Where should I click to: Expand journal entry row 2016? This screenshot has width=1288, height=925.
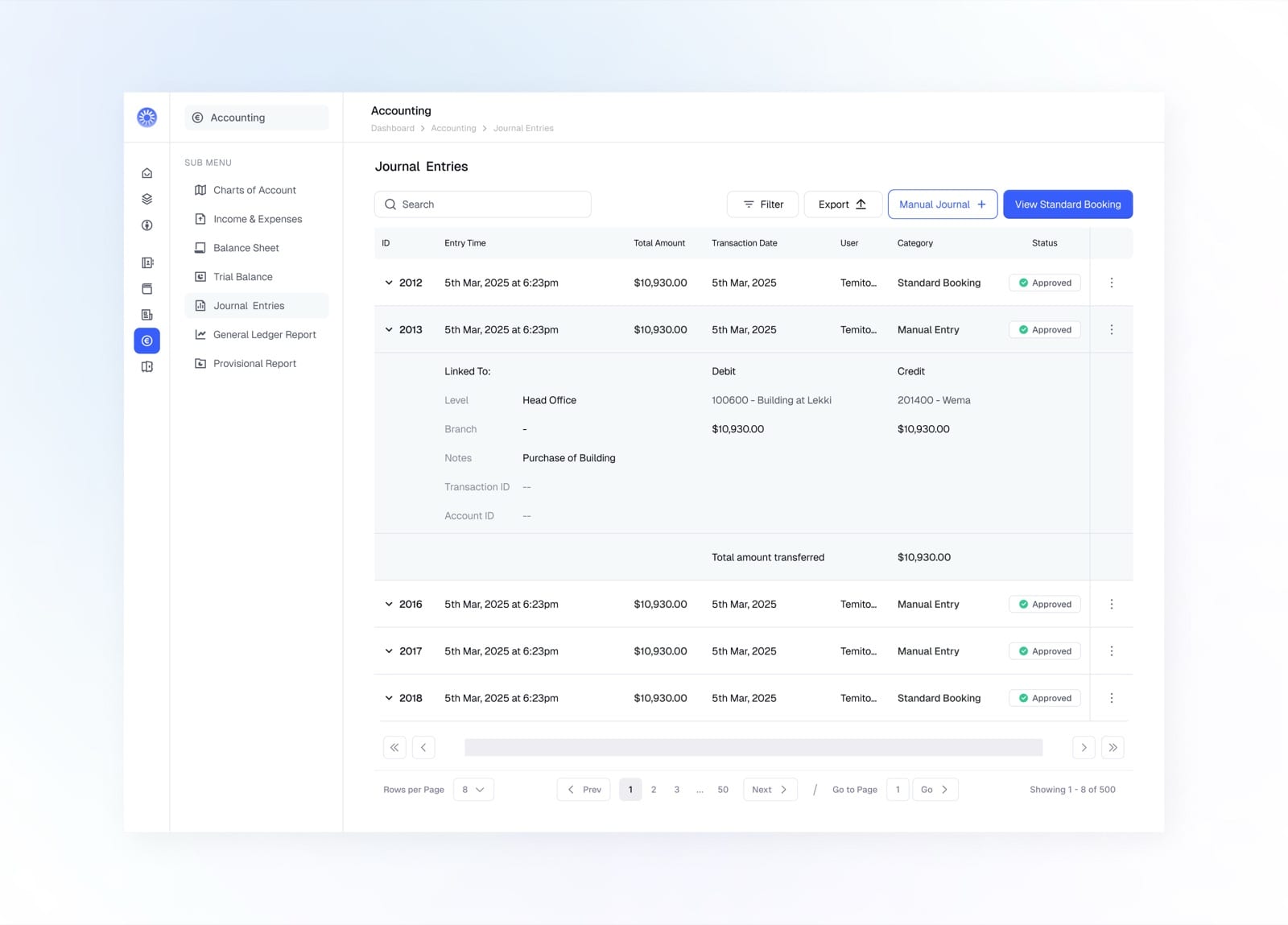[389, 604]
